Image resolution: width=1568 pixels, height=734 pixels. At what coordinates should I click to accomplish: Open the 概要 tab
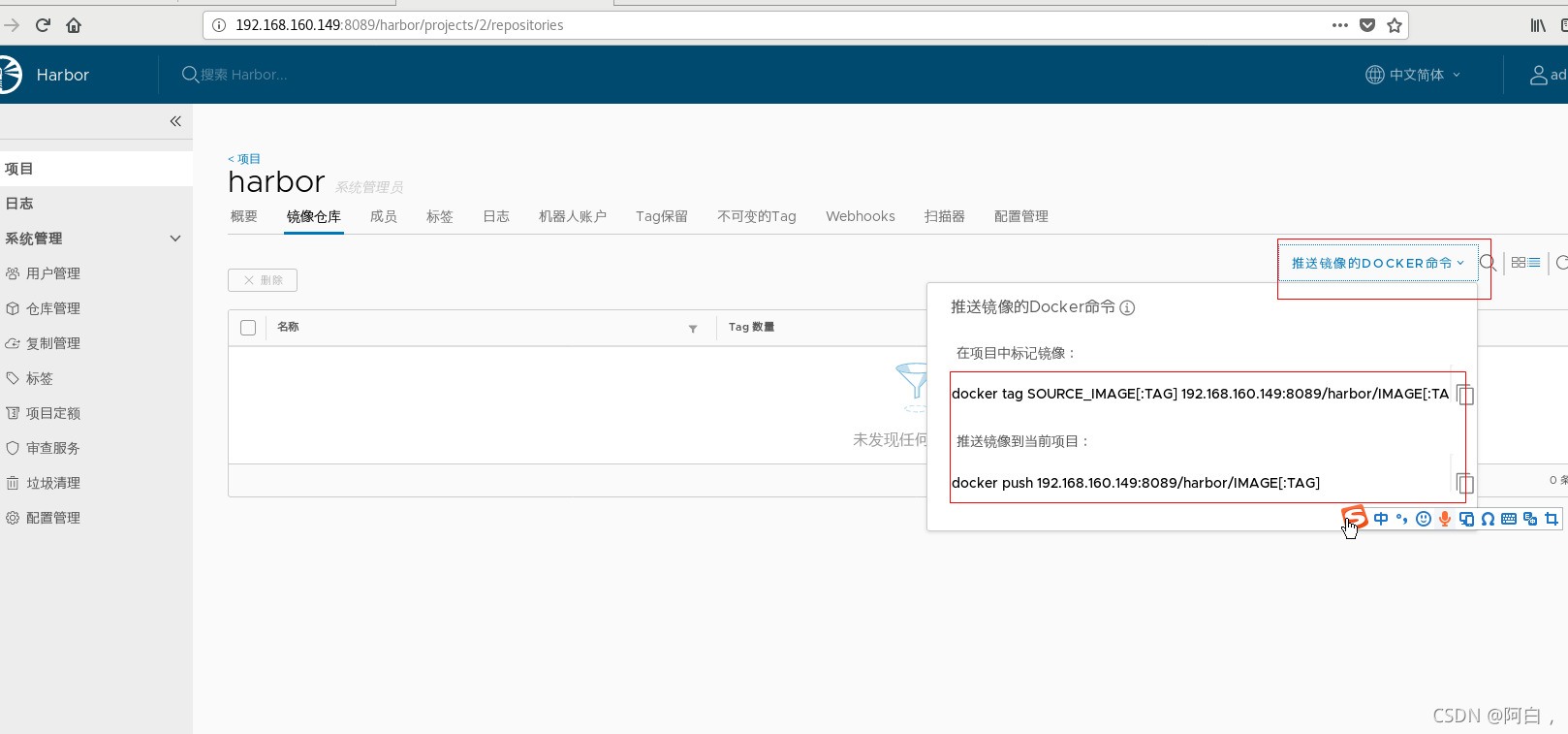coord(244,216)
